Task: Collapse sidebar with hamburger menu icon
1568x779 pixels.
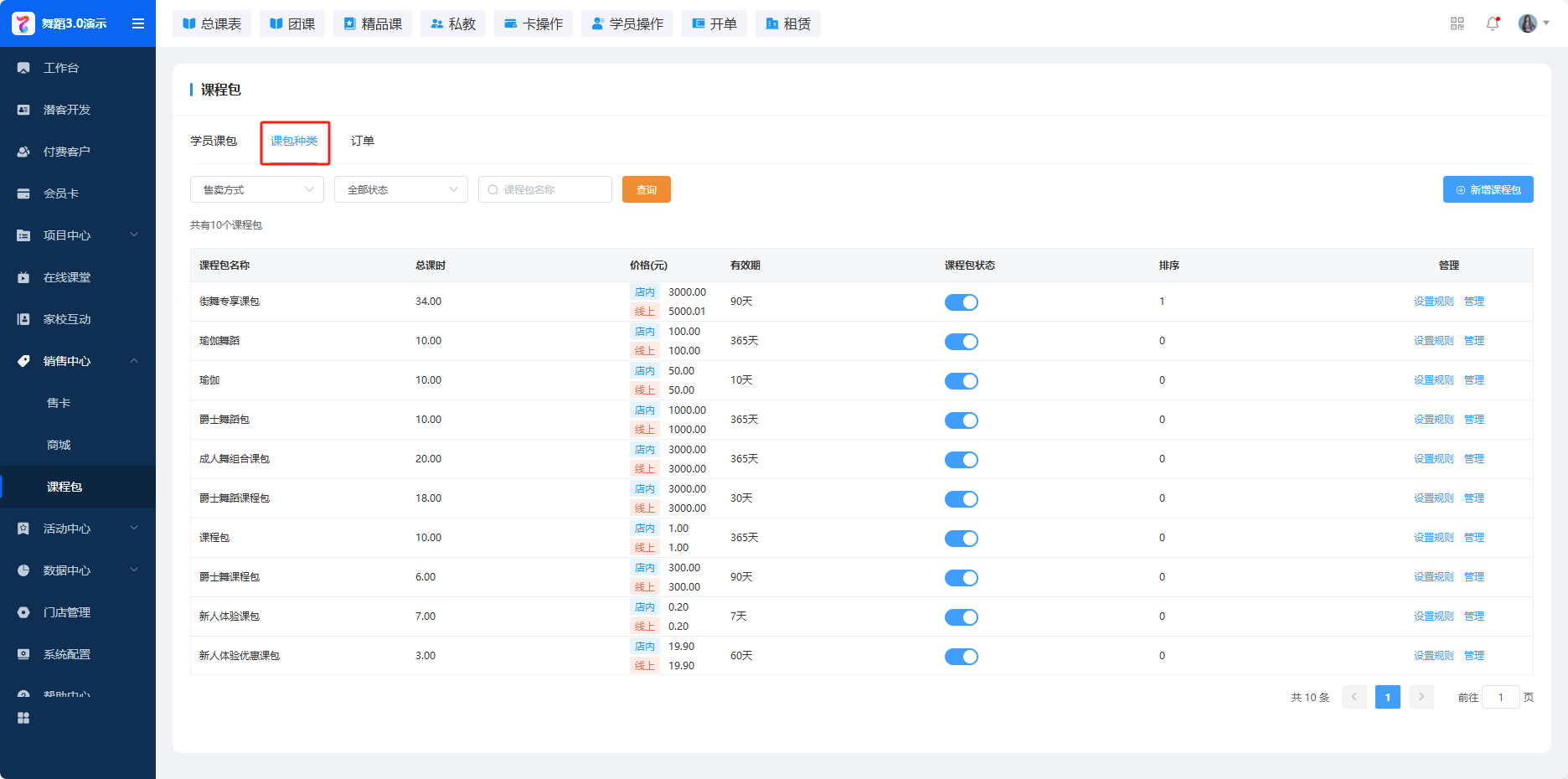Action: (138, 23)
